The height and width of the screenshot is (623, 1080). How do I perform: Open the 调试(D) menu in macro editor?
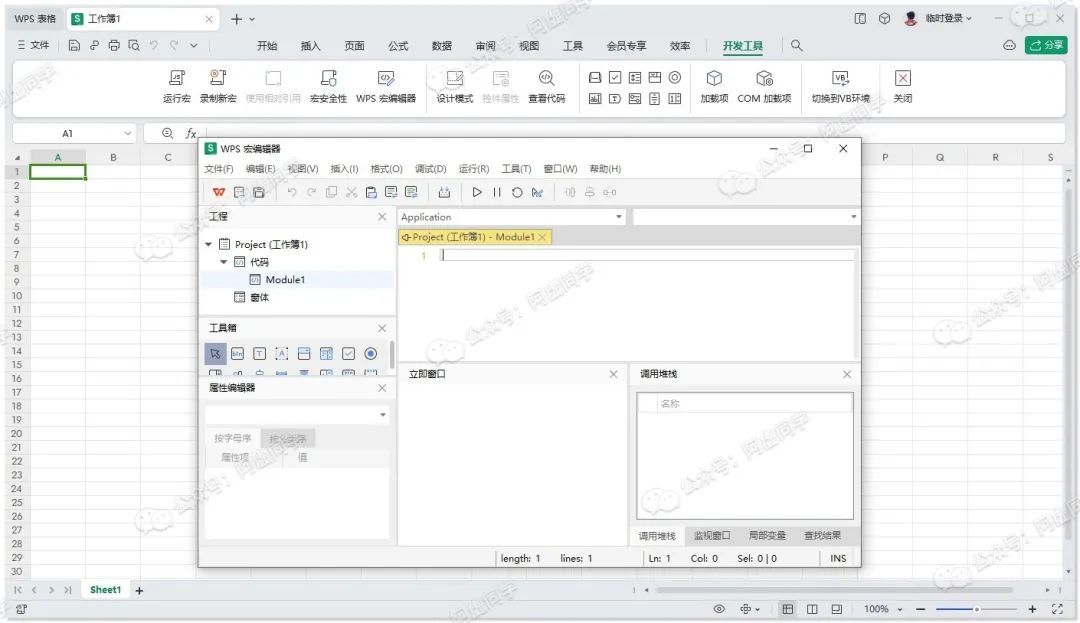[430, 169]
